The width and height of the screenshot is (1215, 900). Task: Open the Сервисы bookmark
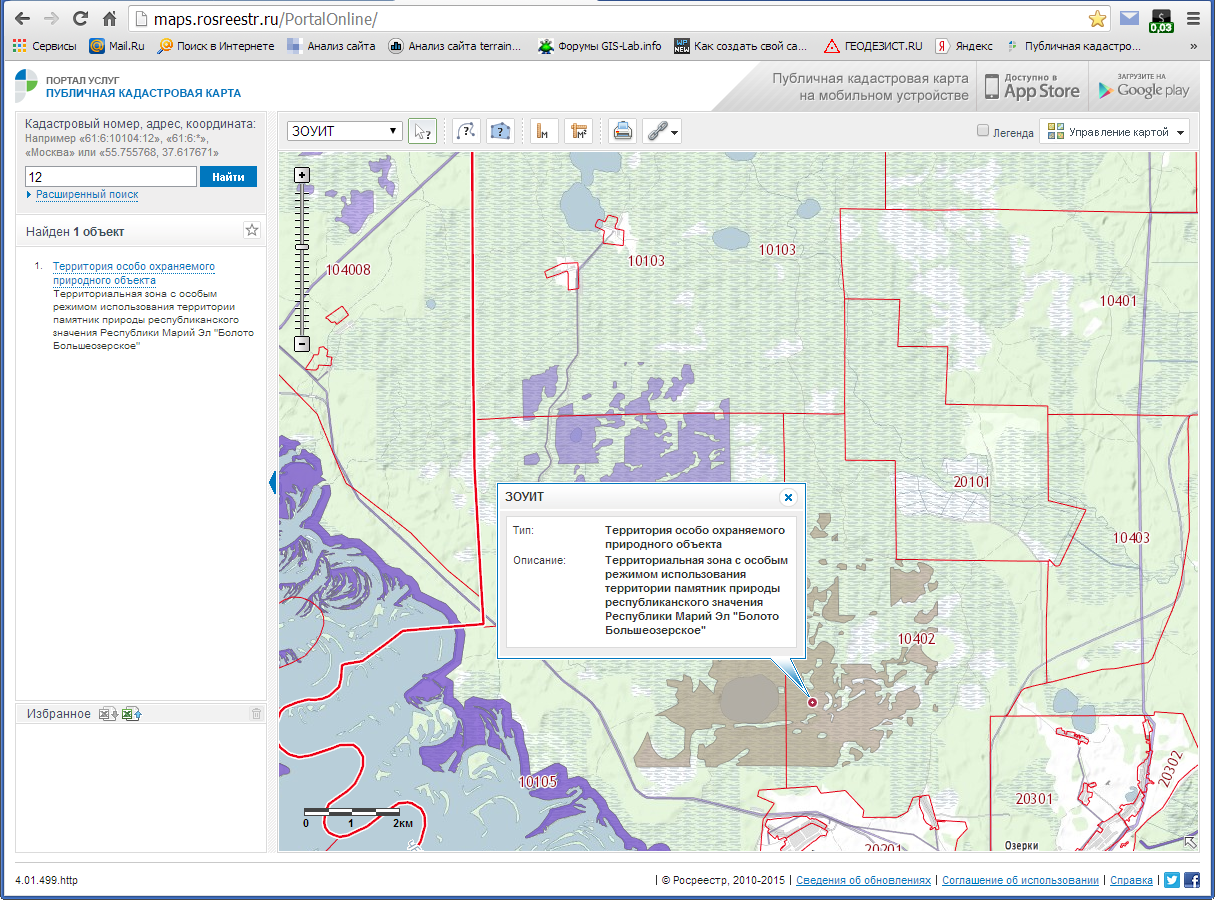(x=46, y=46)
